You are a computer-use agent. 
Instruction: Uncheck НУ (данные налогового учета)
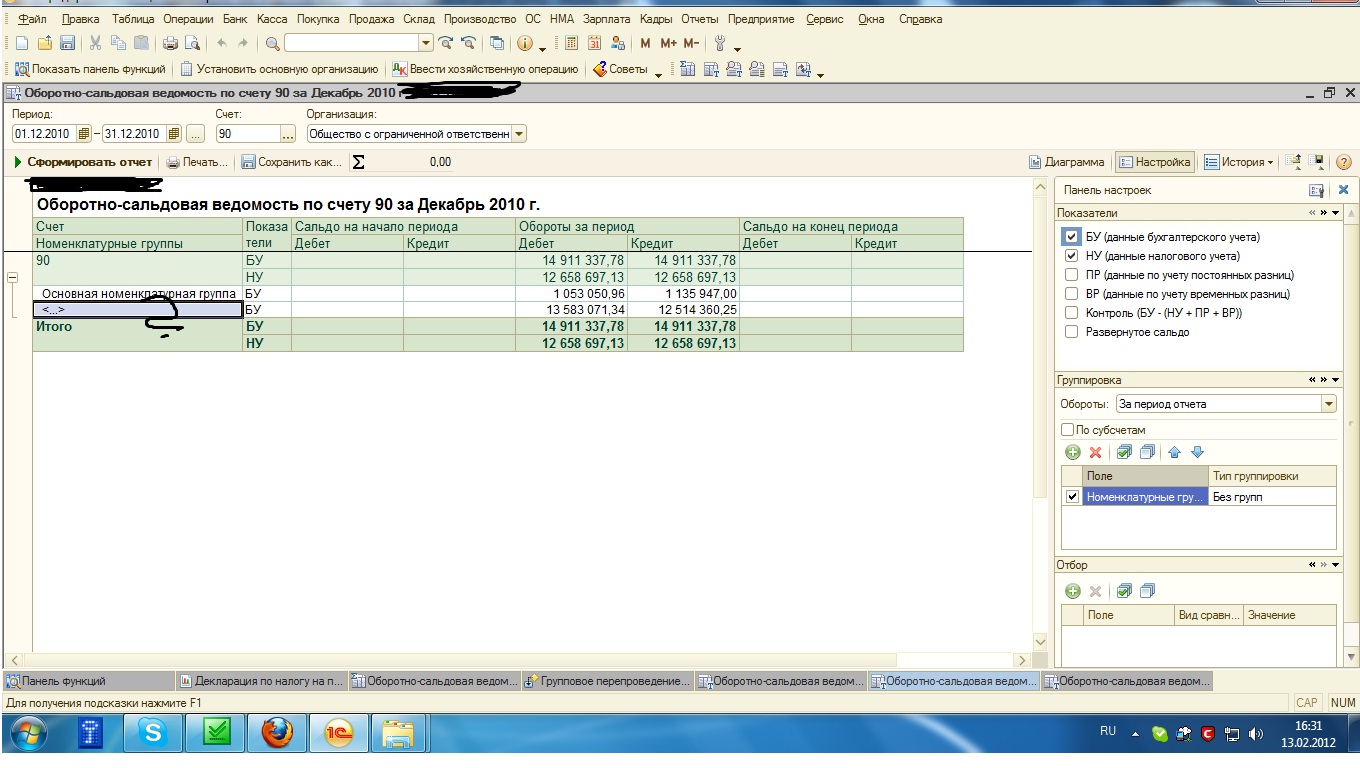coord(1072,256)
